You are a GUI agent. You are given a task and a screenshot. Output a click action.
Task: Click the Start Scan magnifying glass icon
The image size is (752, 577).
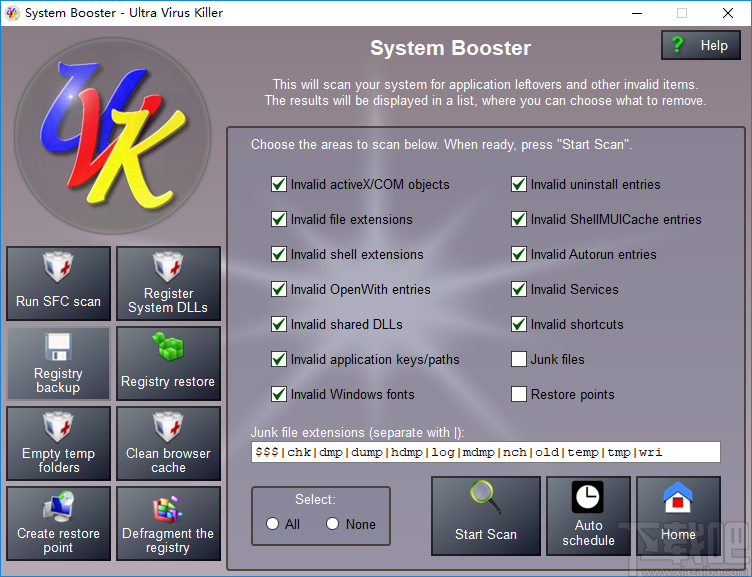click(x=485, y=497)
